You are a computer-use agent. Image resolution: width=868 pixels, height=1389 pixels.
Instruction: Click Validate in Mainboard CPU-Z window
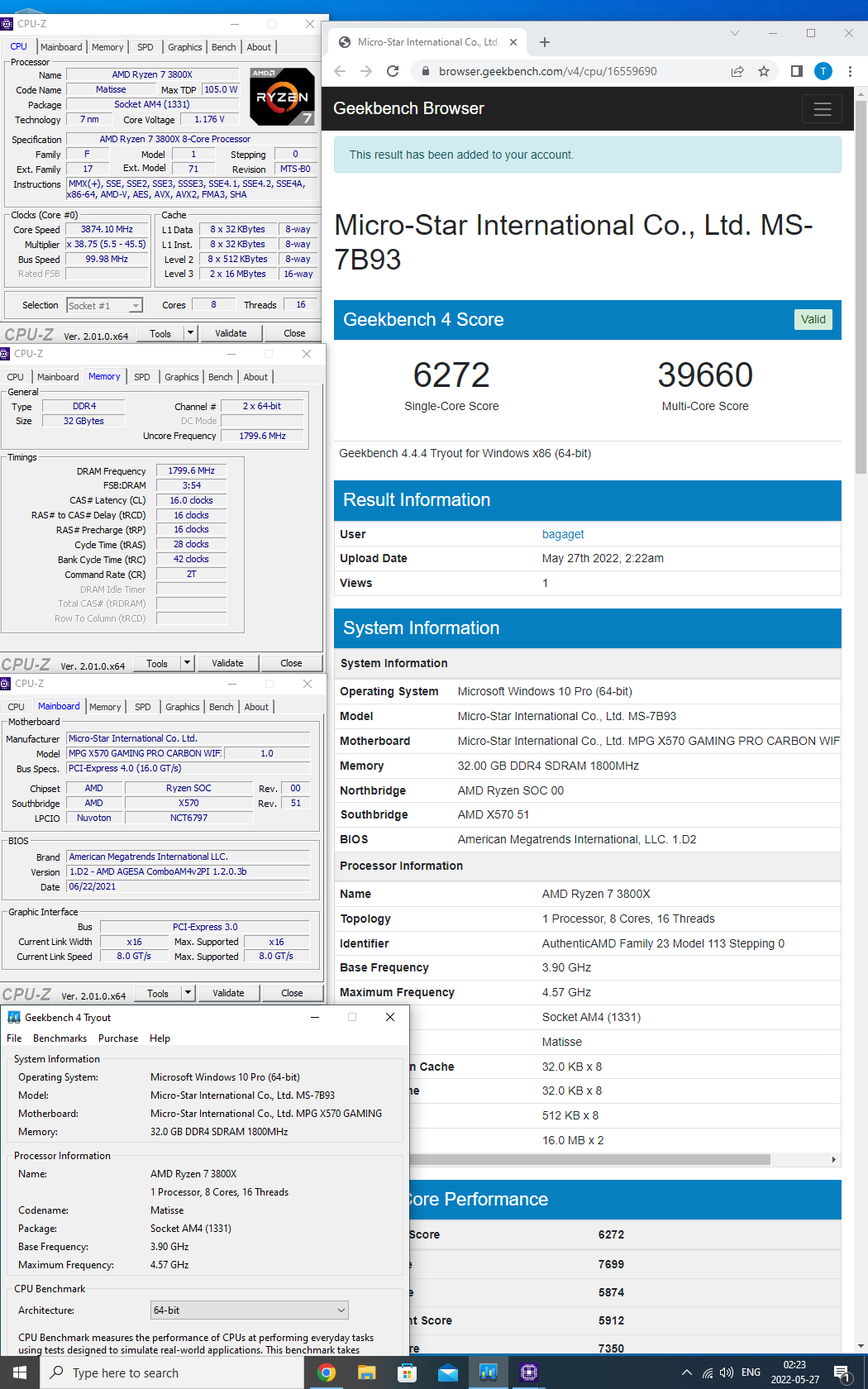[228, 993]
